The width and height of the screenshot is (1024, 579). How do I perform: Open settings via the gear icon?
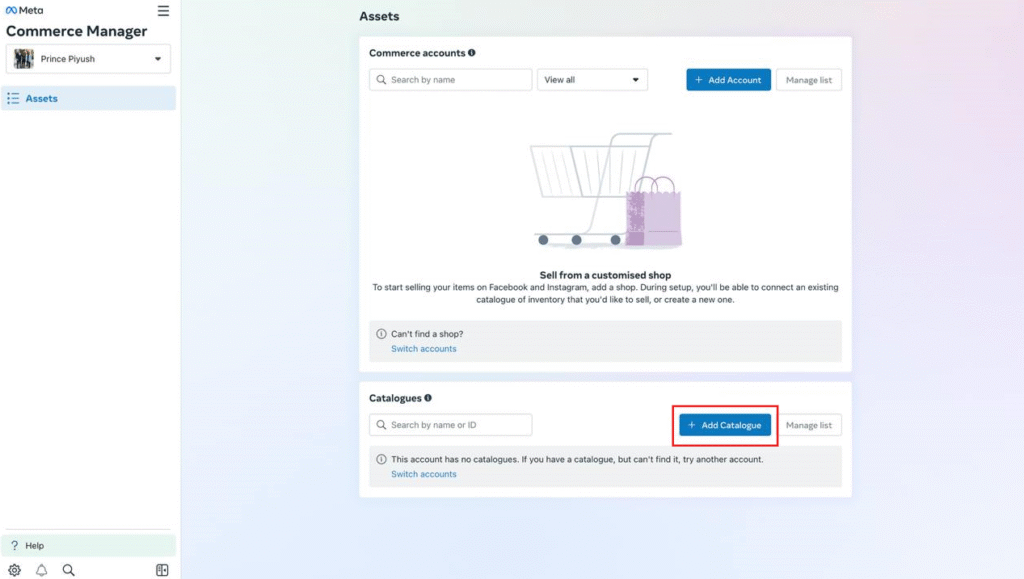(14, 570)
